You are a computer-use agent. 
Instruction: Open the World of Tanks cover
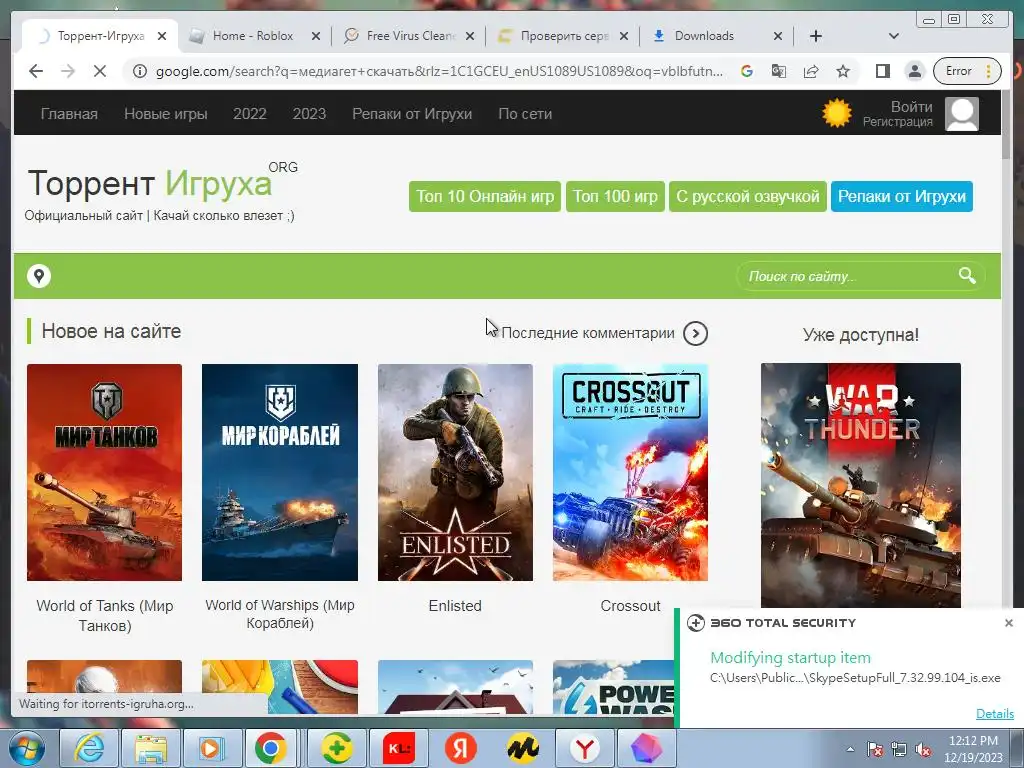[104, 472]
